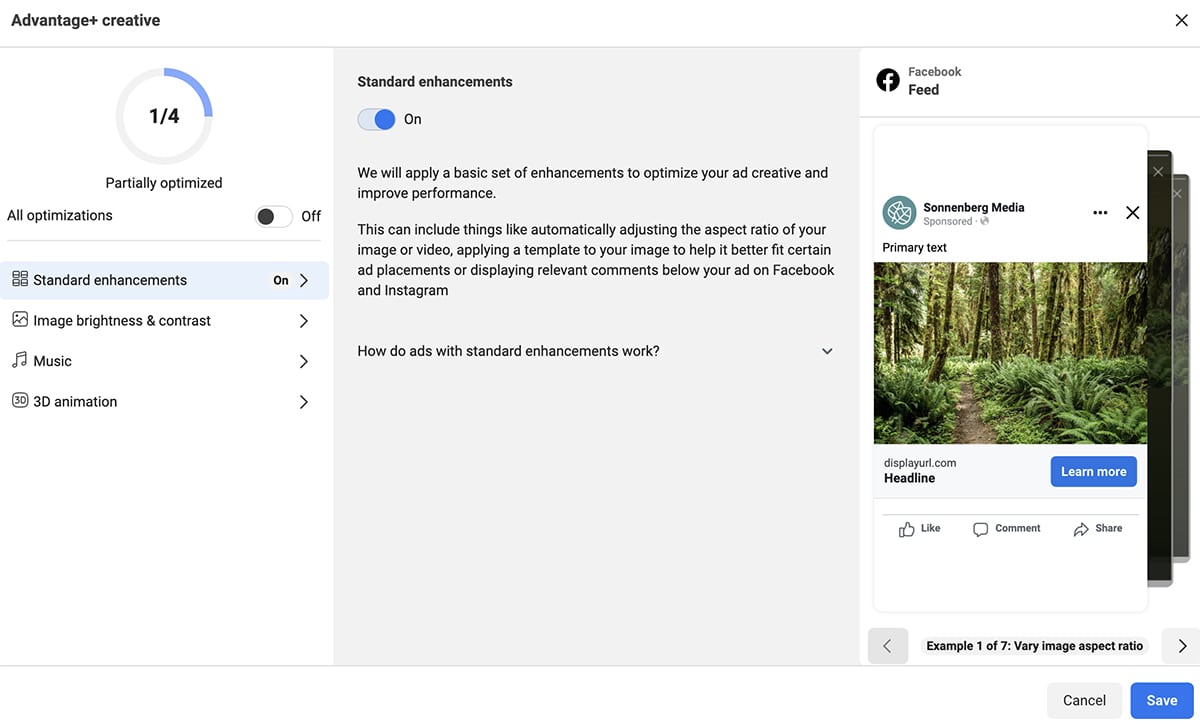Click the Image brightness & contrast picture icon
This screenshot has height=725, width=1200.
coord(20,320)
